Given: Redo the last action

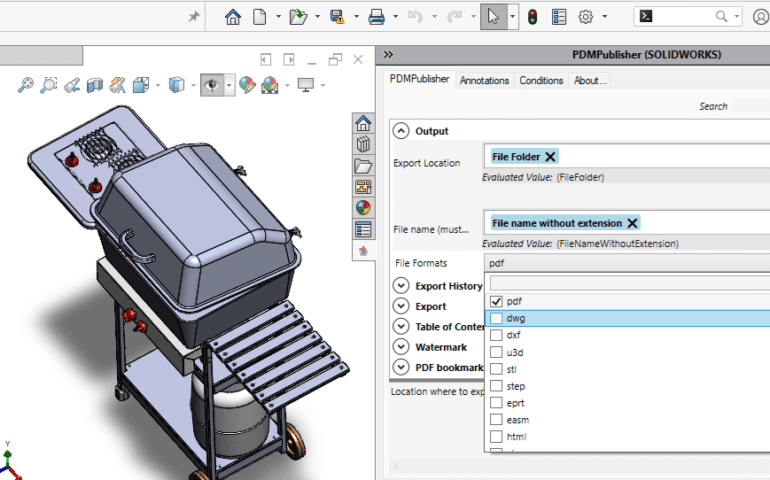Looking at the screenshot, I should (454, 17).
